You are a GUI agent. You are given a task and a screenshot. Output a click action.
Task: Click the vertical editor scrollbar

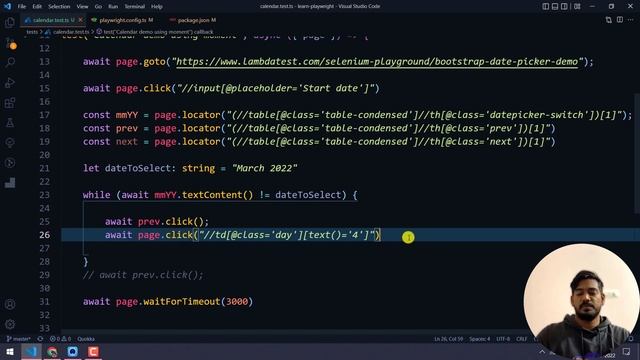[x=637, y=153]
